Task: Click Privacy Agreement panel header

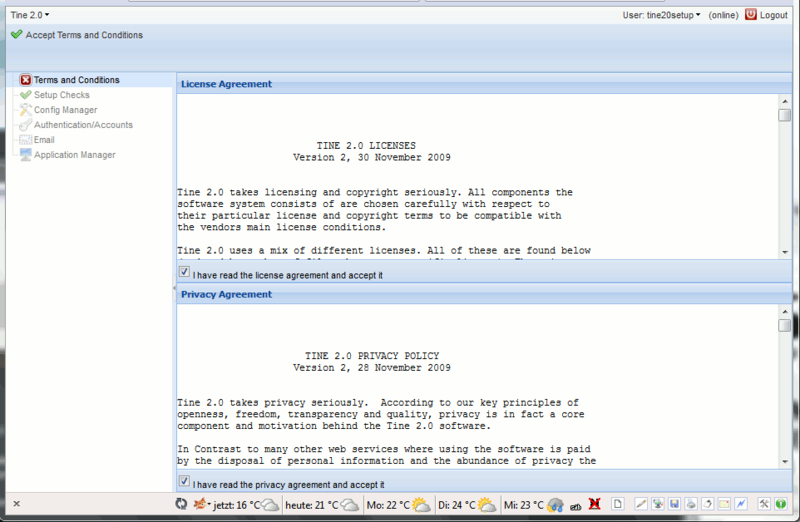Action: point(484,294)
